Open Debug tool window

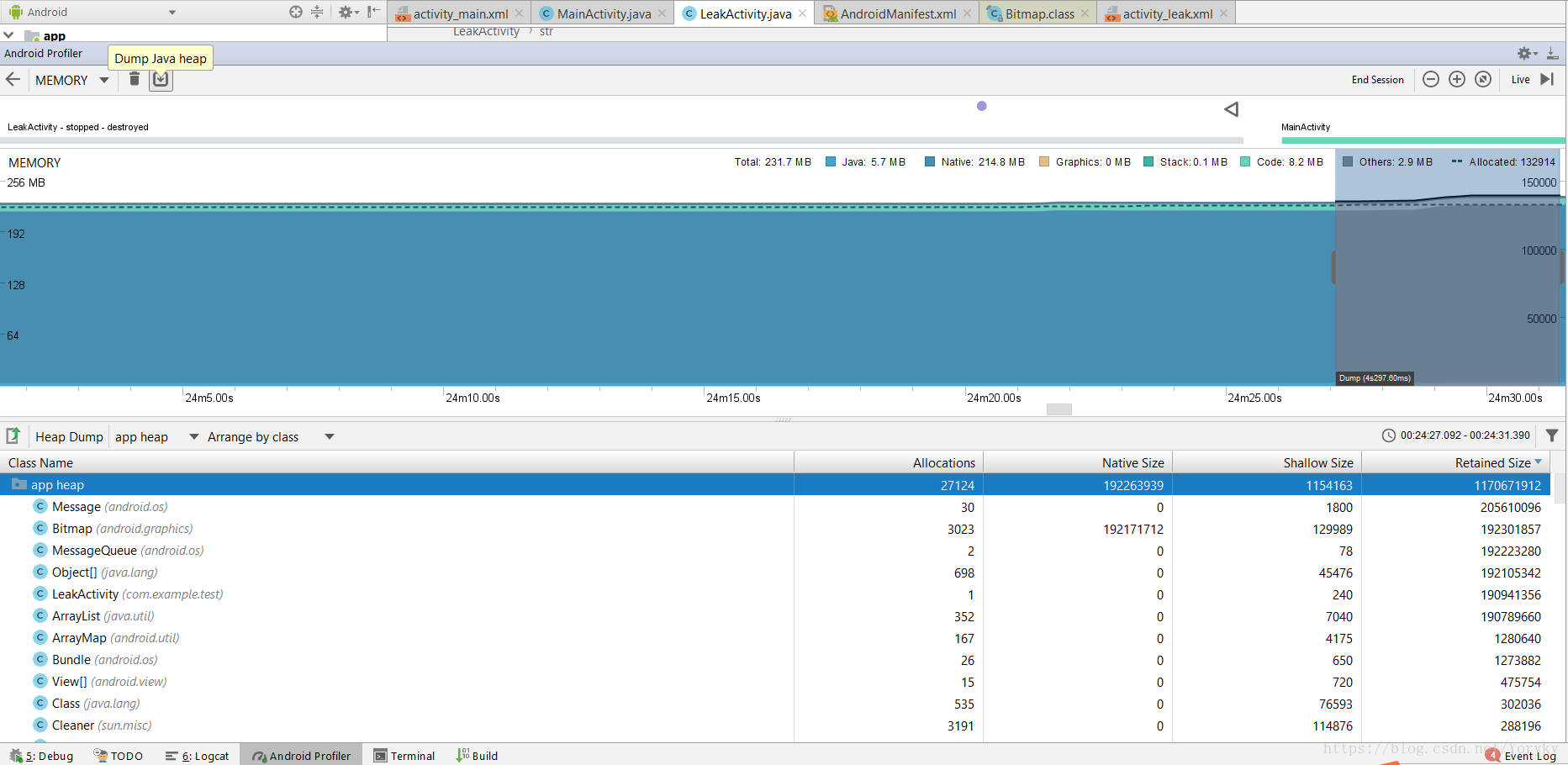pos(41,755)
